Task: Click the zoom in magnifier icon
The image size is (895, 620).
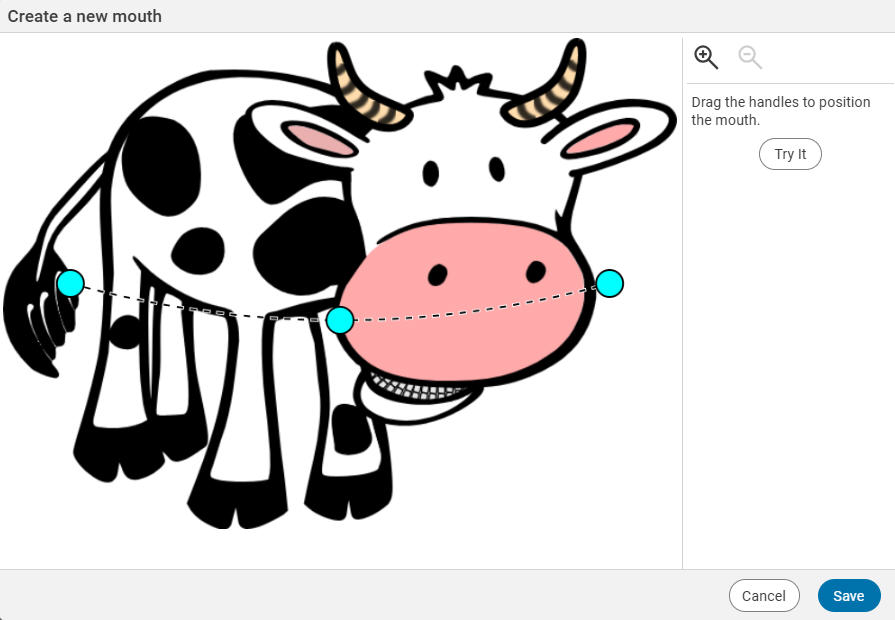Action: click(x=706, y=57)
